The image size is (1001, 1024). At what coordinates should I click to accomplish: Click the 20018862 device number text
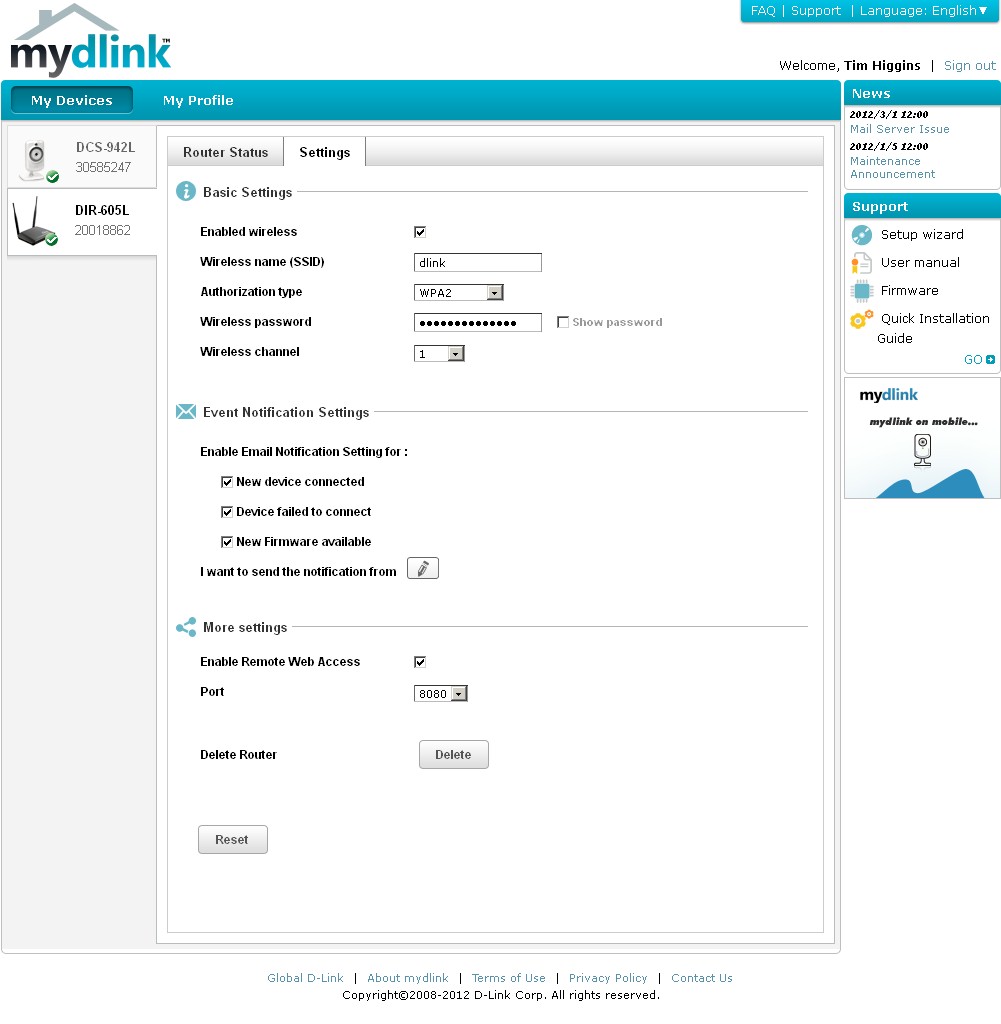[103, 230]
